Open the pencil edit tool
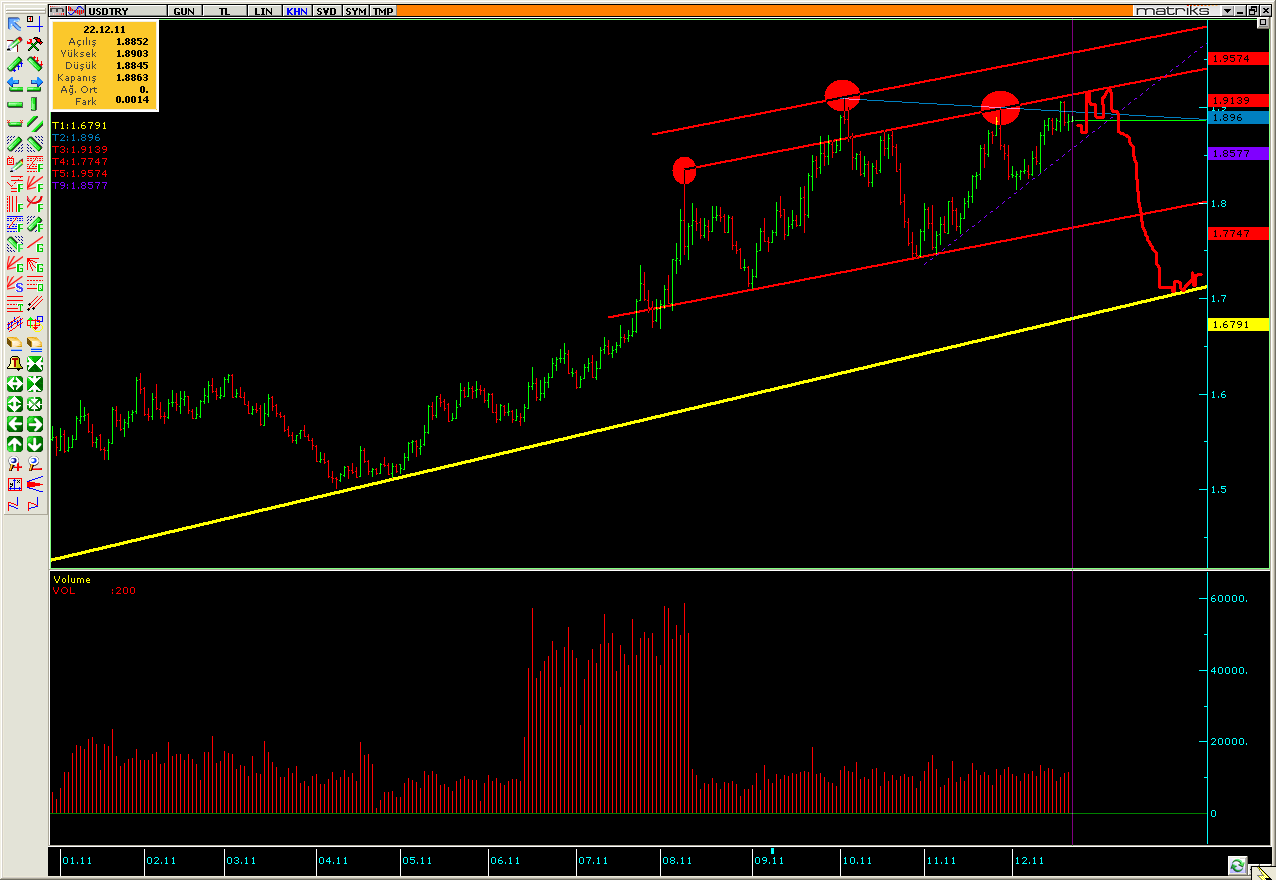1276x880 pixels. (15, 43)
